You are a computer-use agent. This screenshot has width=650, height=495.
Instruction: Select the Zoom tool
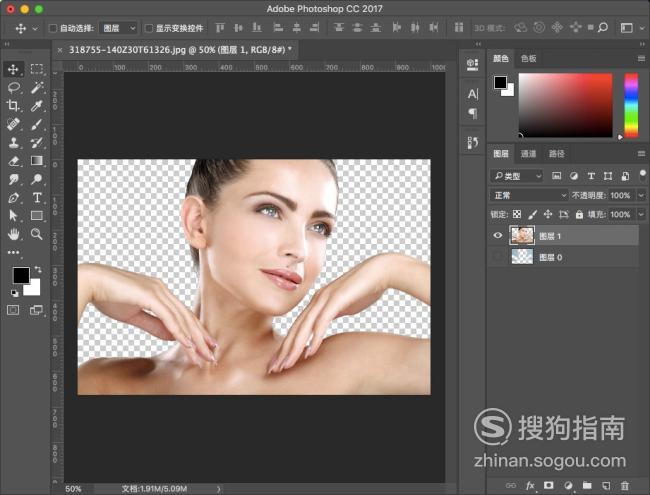tap(36, 234)
